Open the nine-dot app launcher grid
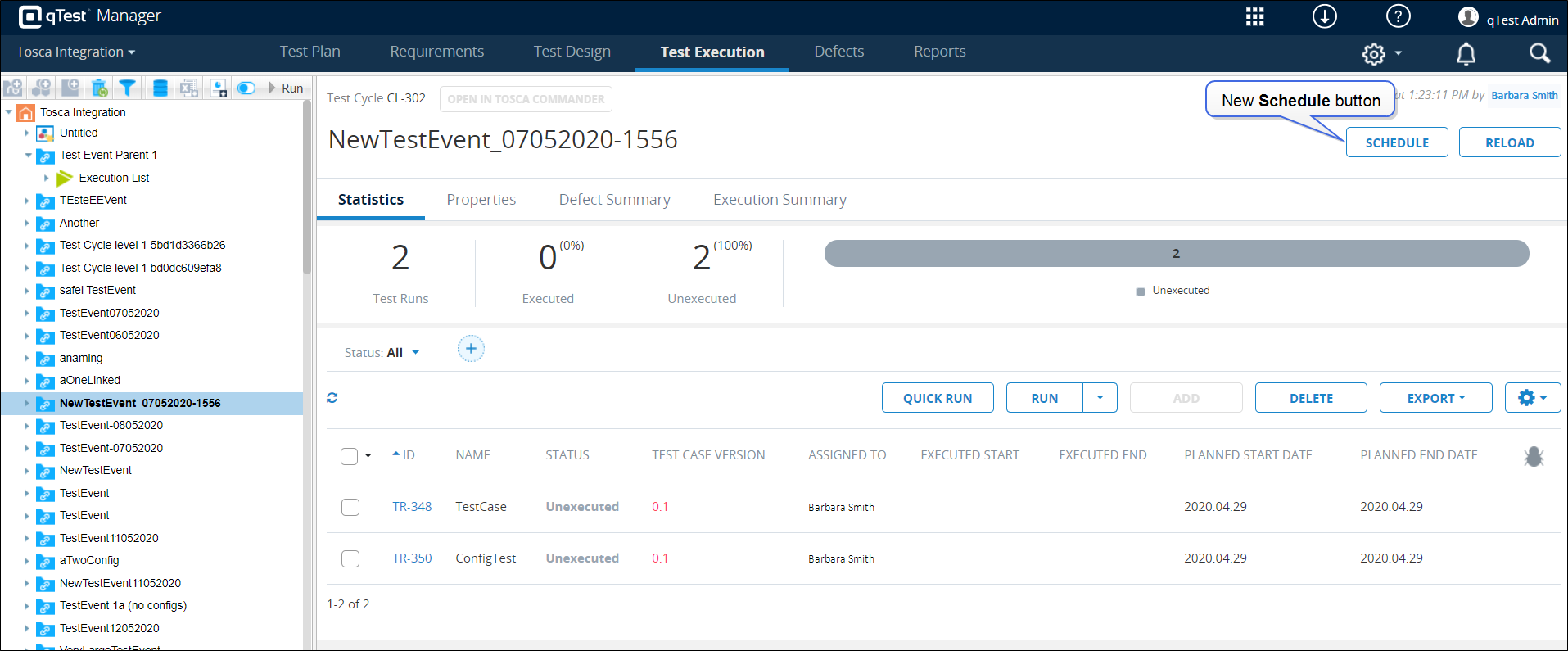The image size is (1568, 651). pos(1254,17)
